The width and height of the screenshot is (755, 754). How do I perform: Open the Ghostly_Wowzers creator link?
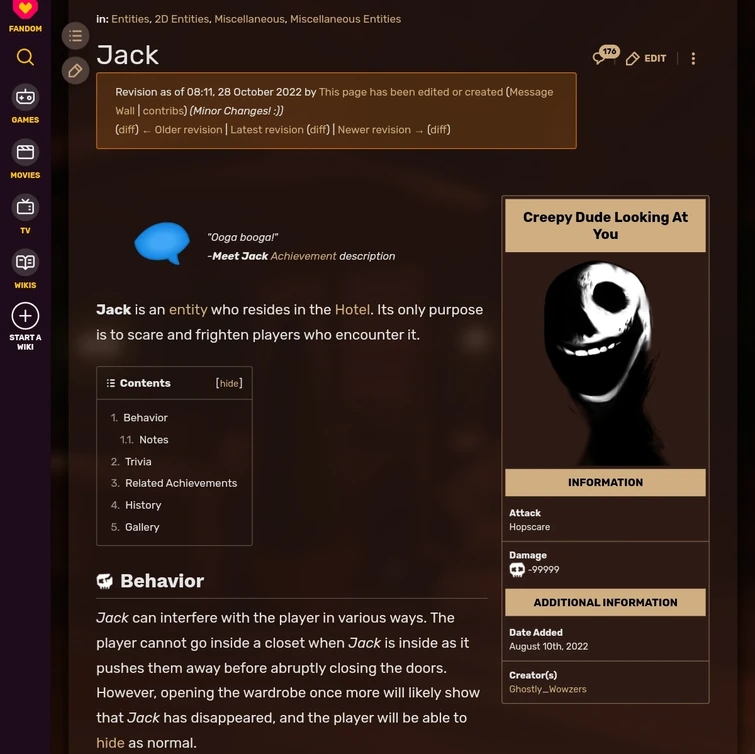[x=548, y=689]
